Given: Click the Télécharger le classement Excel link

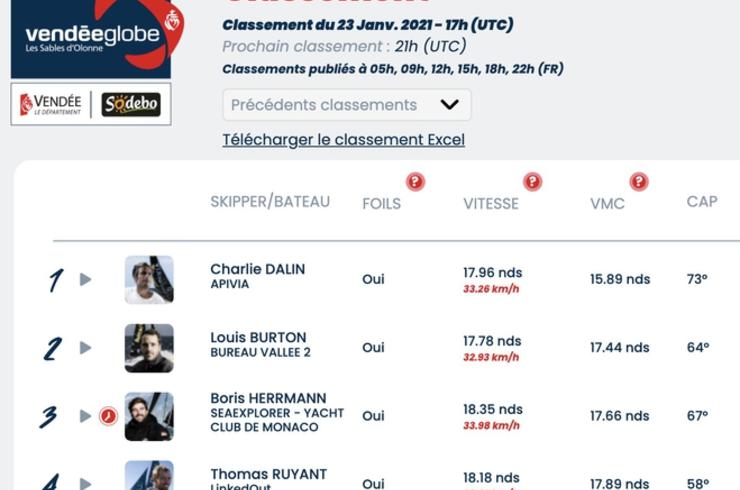Looking at the screenshot, I should click(344, 140).
